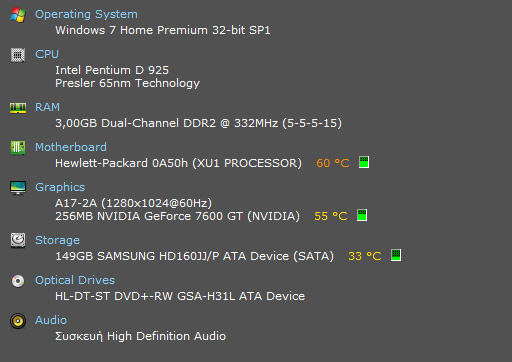
Task: Click green temperature indicator beside GPU 55 °C
Action: coord(362,215)
